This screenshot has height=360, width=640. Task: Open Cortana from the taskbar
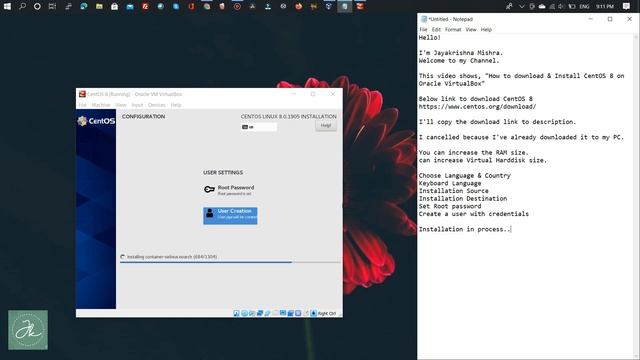(x=37, y=6)
